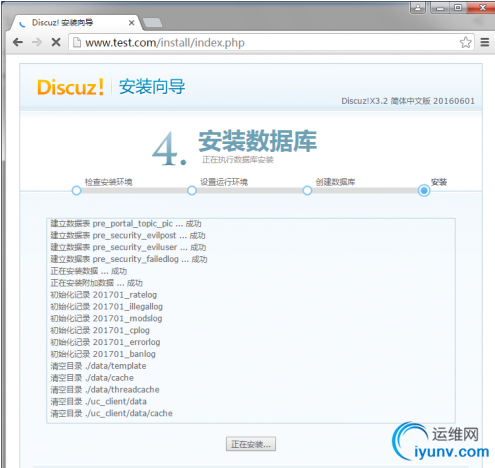Click log line 清空目录 ./data/threadcache
495x468 pixels.
coord(105,390)
